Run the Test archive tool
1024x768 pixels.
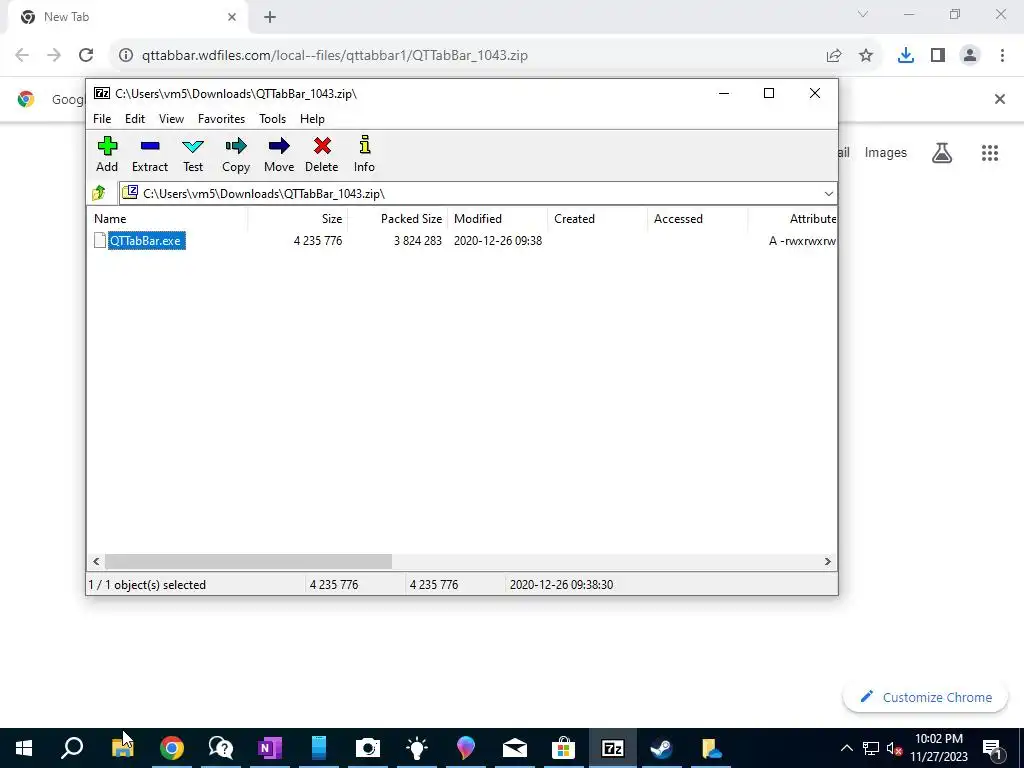tap(193, 155)
